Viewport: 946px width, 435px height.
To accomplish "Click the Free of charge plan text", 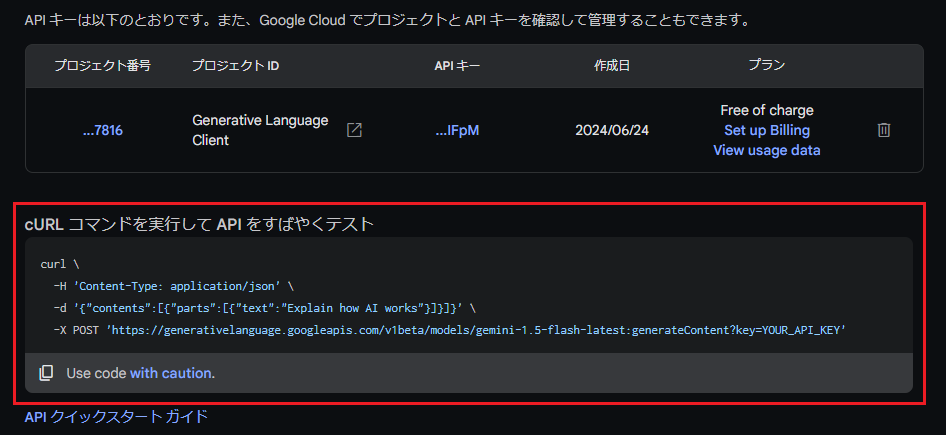I will [767, 110].
